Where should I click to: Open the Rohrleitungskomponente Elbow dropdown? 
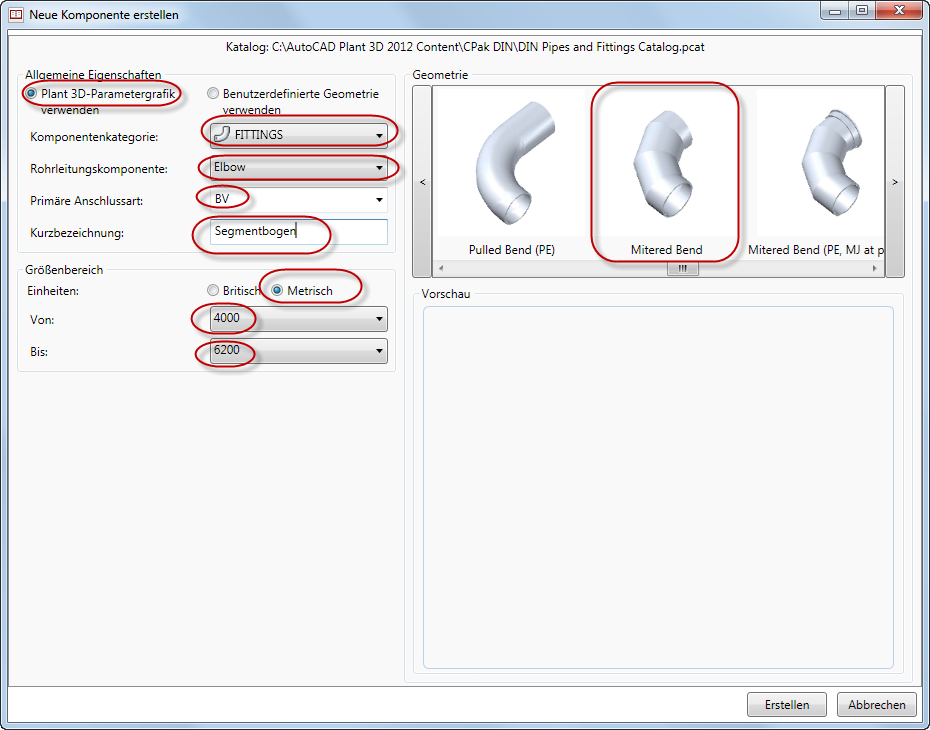point(299,168)
